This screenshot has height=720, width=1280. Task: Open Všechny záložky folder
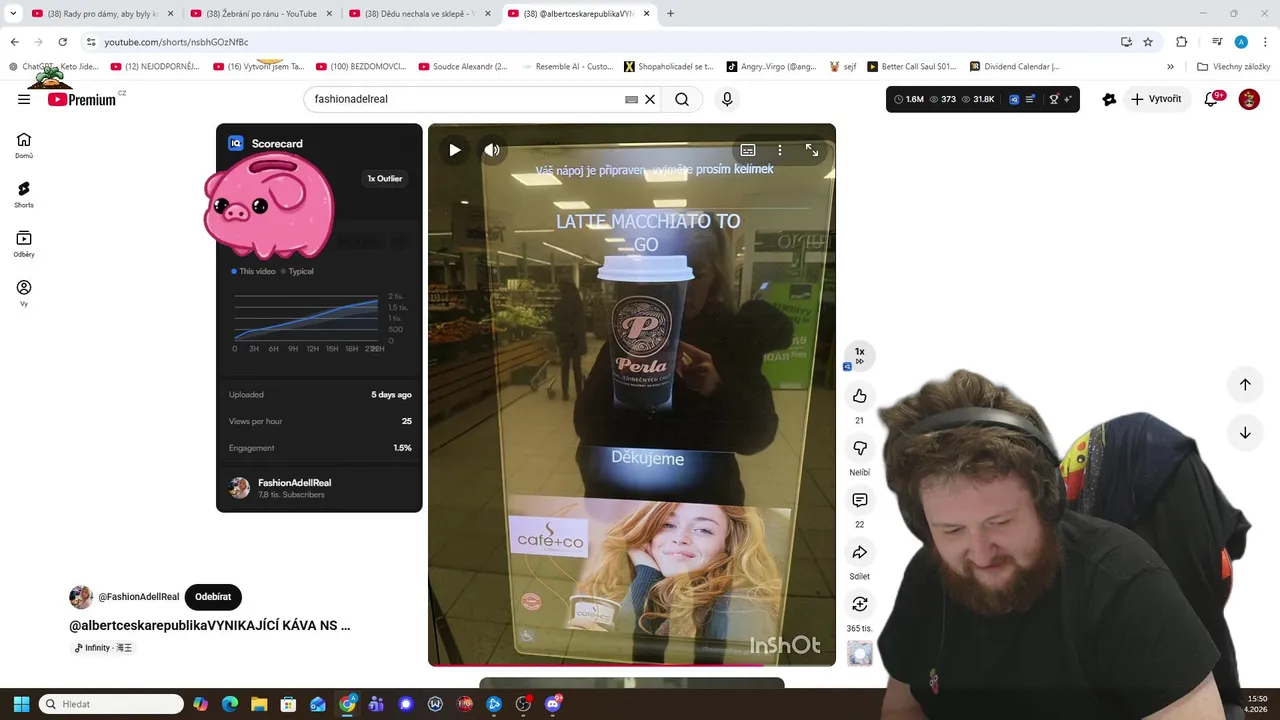1233,67
